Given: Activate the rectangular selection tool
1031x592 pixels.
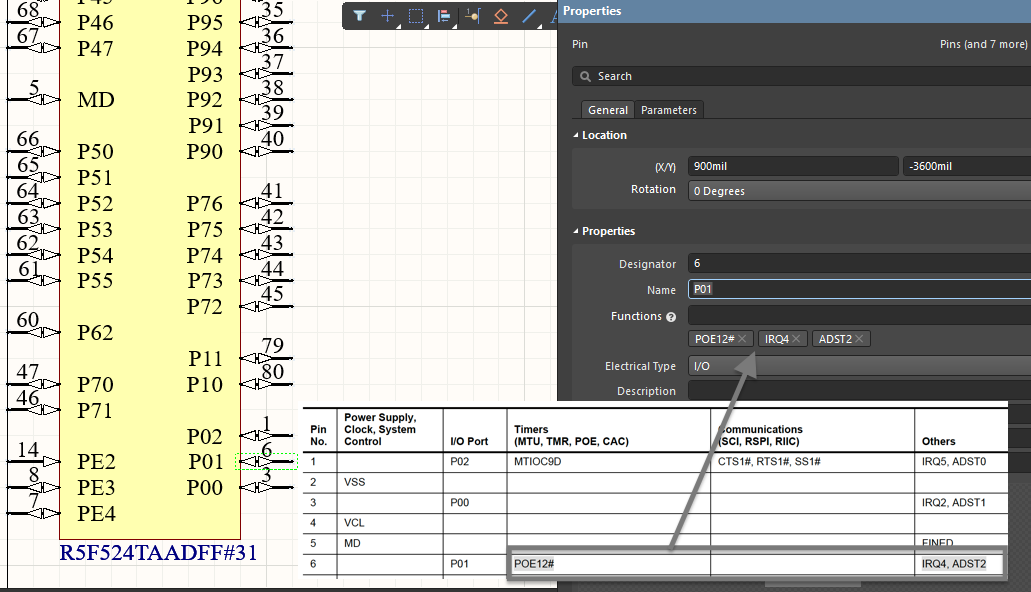Looking at the screenshot, I should (x=414, y=15).
